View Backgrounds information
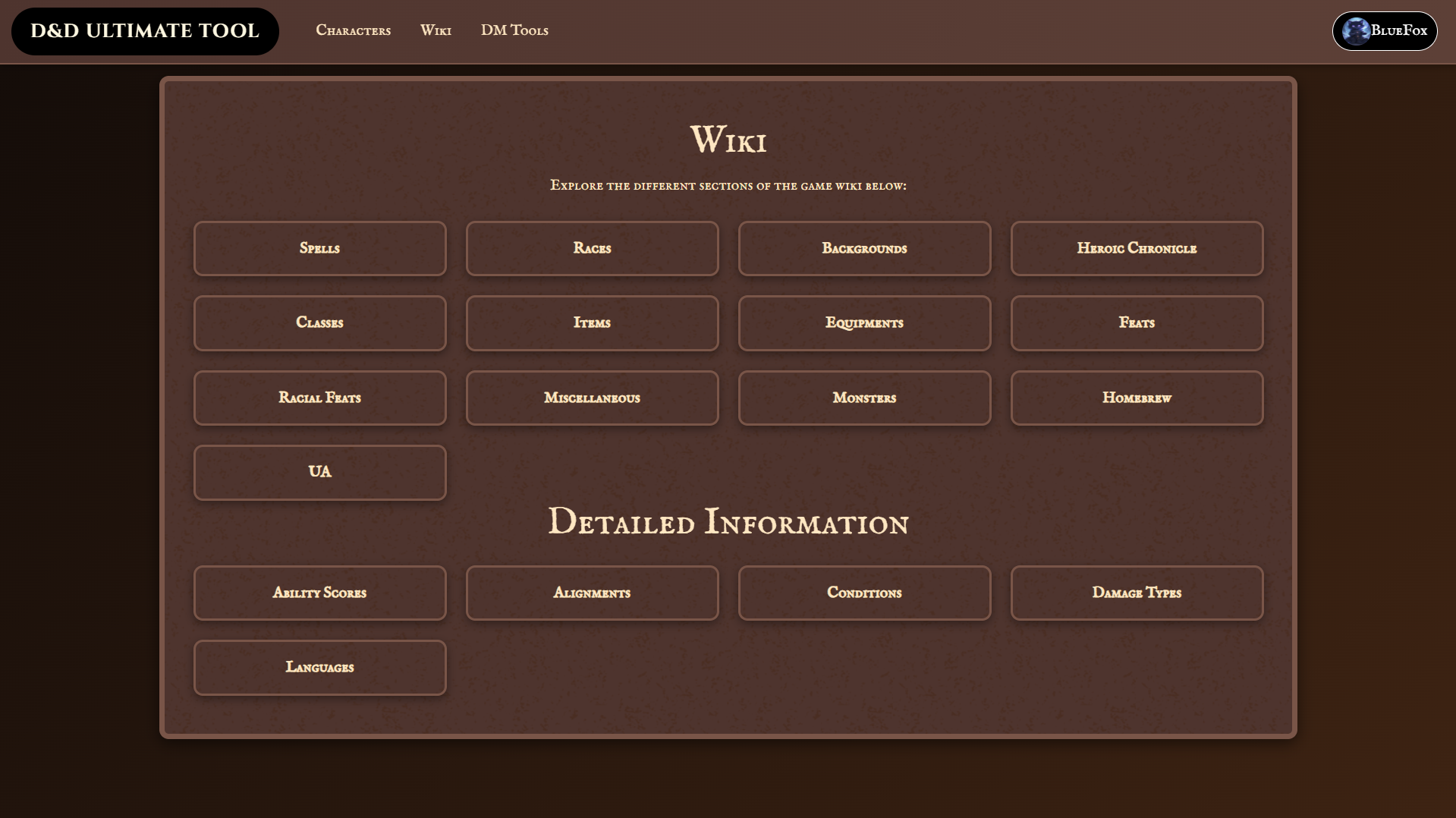 tap(864, 248)
